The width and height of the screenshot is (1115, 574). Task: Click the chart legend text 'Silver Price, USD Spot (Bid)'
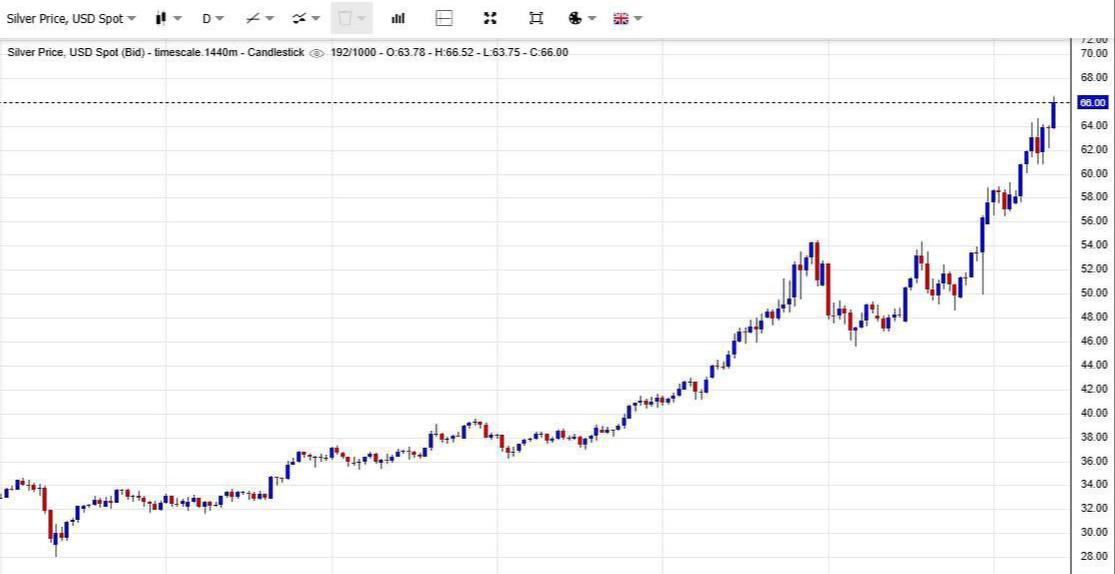76,52
